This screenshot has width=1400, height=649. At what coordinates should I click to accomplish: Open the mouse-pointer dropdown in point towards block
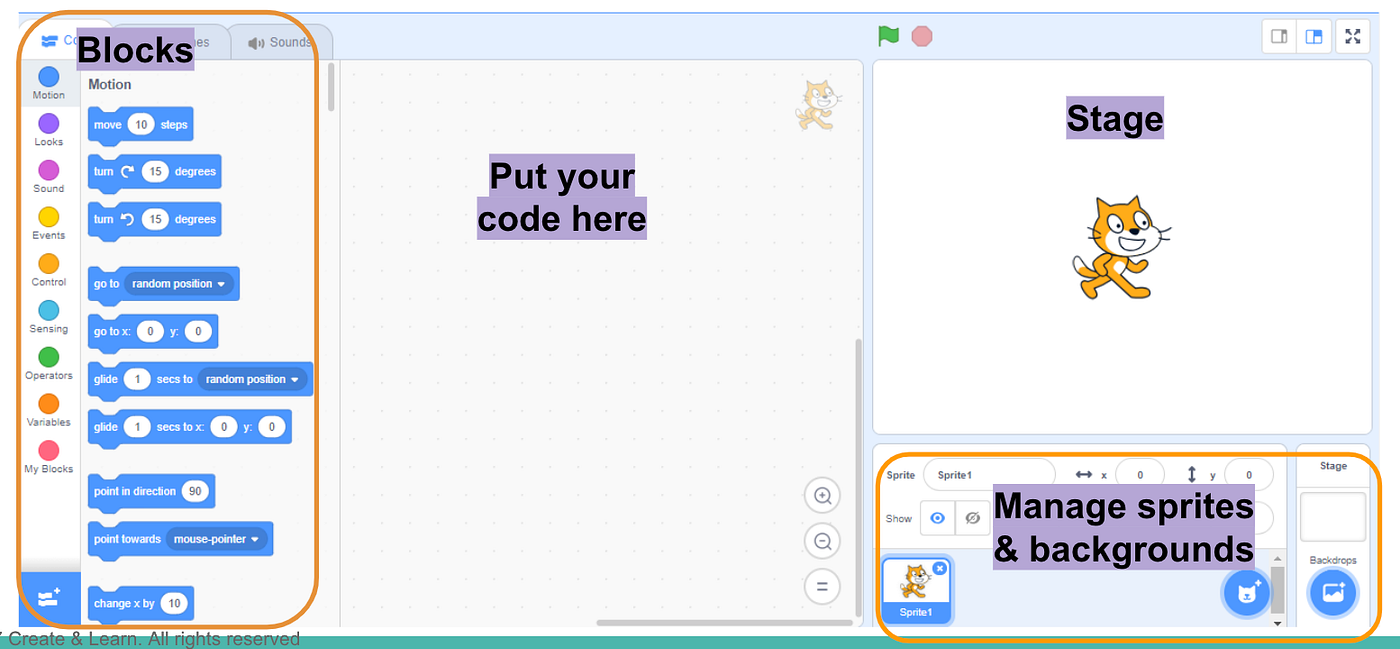[x=219, y=538]
